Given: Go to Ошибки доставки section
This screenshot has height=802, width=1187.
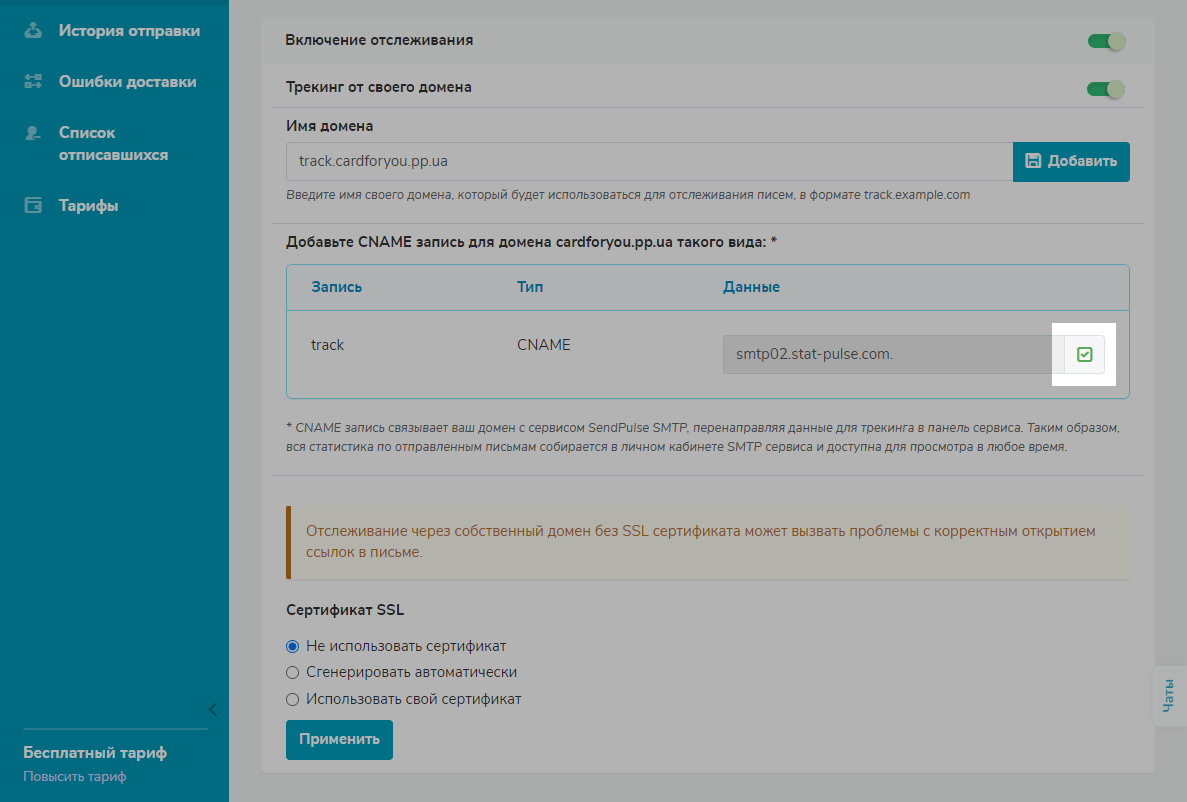Looking at the screenshot, I should [127, 82].
